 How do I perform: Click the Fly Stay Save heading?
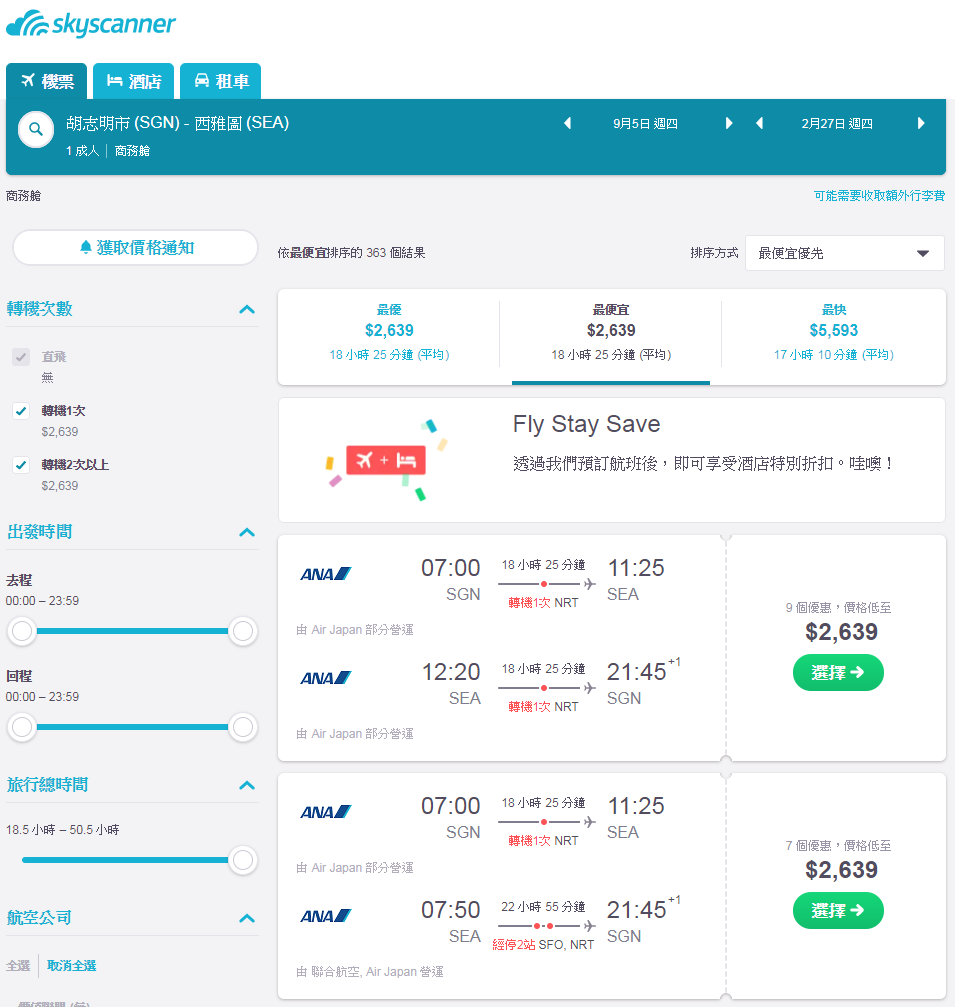pyautogui.click(x=586, y=424)
